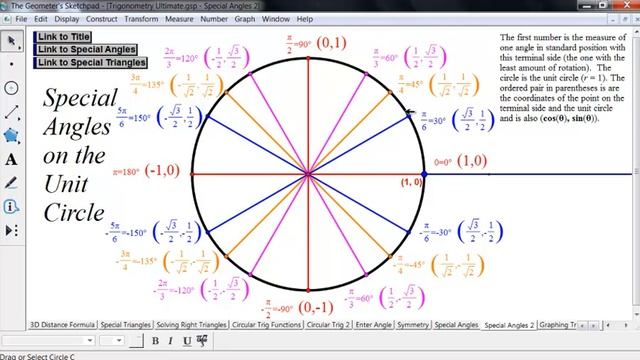This screenshot has width=640, height=360.
Task: Select the Text tool labeled A
Action: click(11, 160)
